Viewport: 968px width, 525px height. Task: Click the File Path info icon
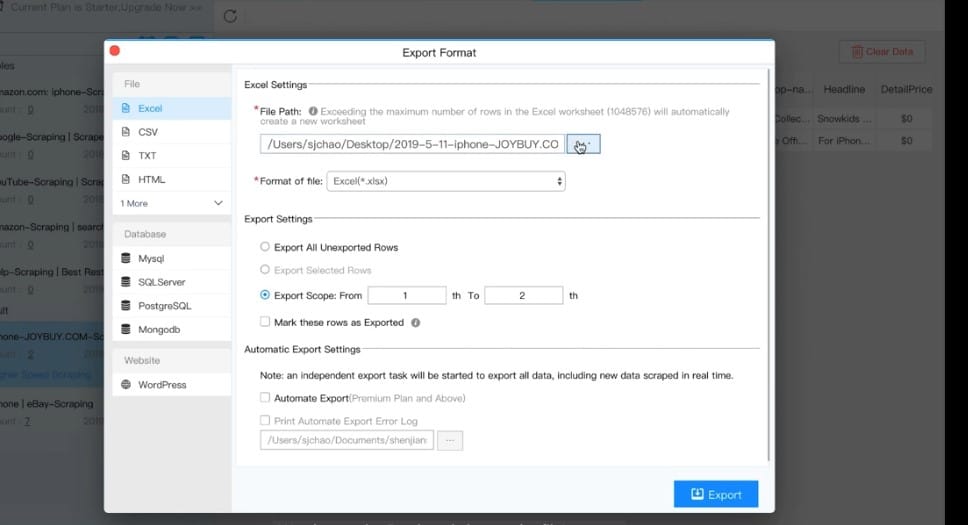pos(313,111)
